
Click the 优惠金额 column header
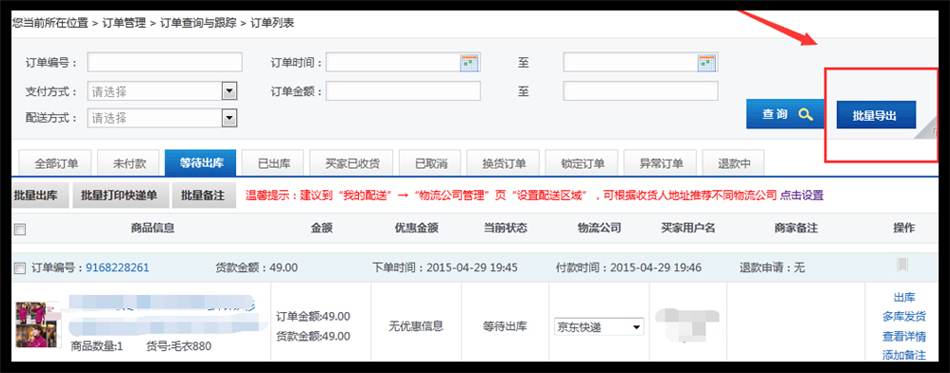(x=416, y=228)
